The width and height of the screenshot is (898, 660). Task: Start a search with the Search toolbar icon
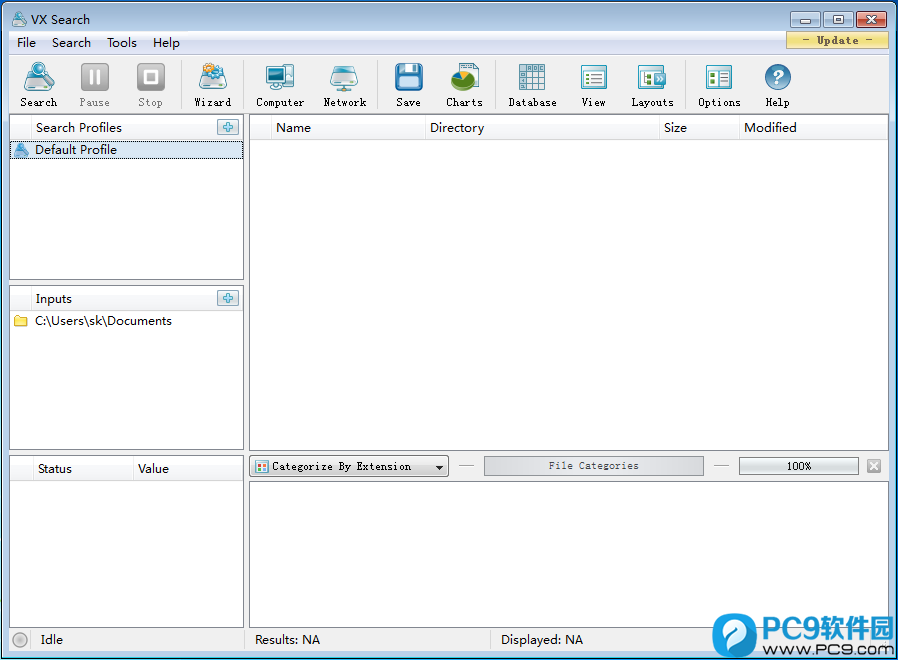point(39,85)
